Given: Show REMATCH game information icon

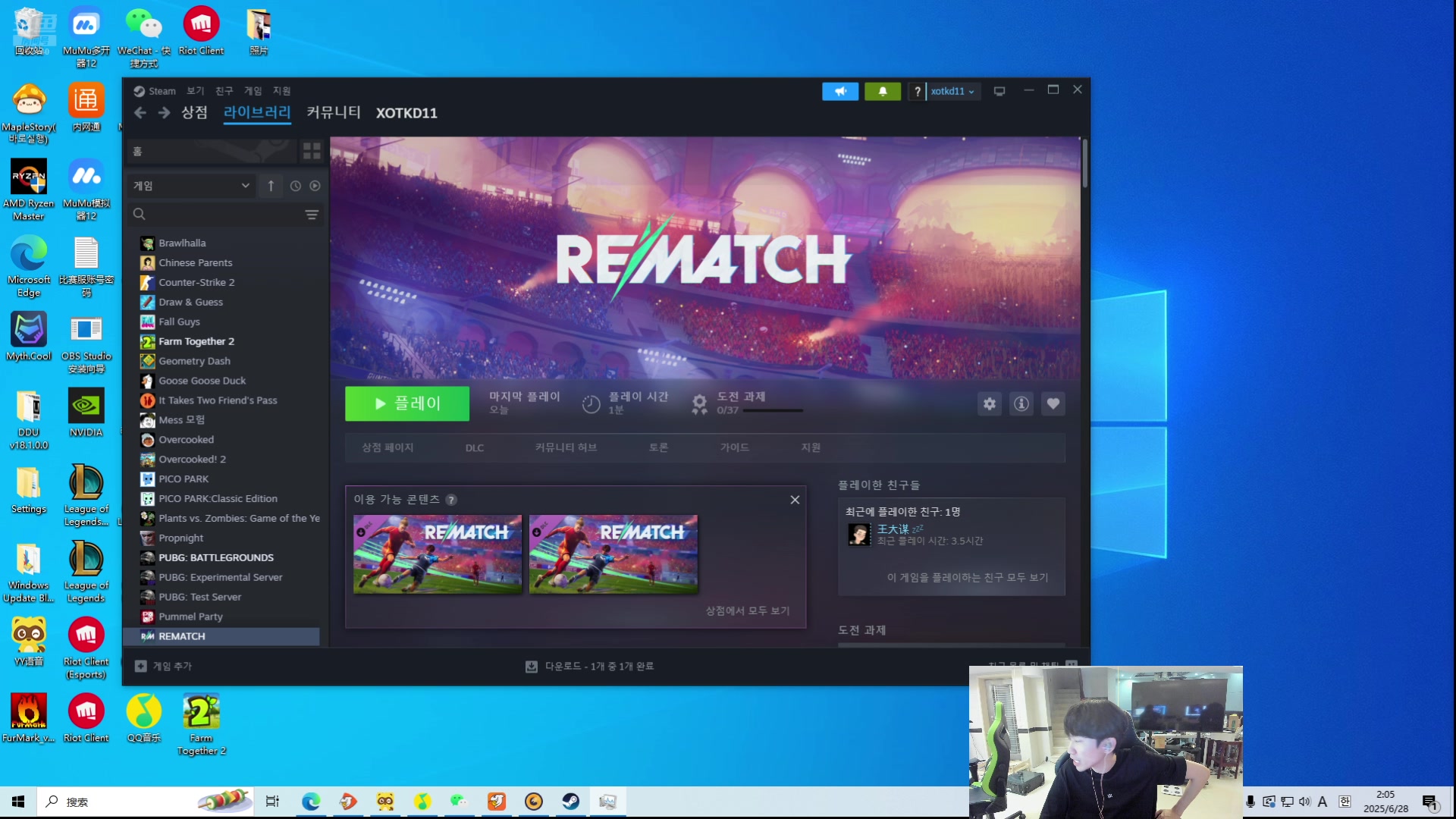Looking at the screenshot, I should pos(1021,403).
